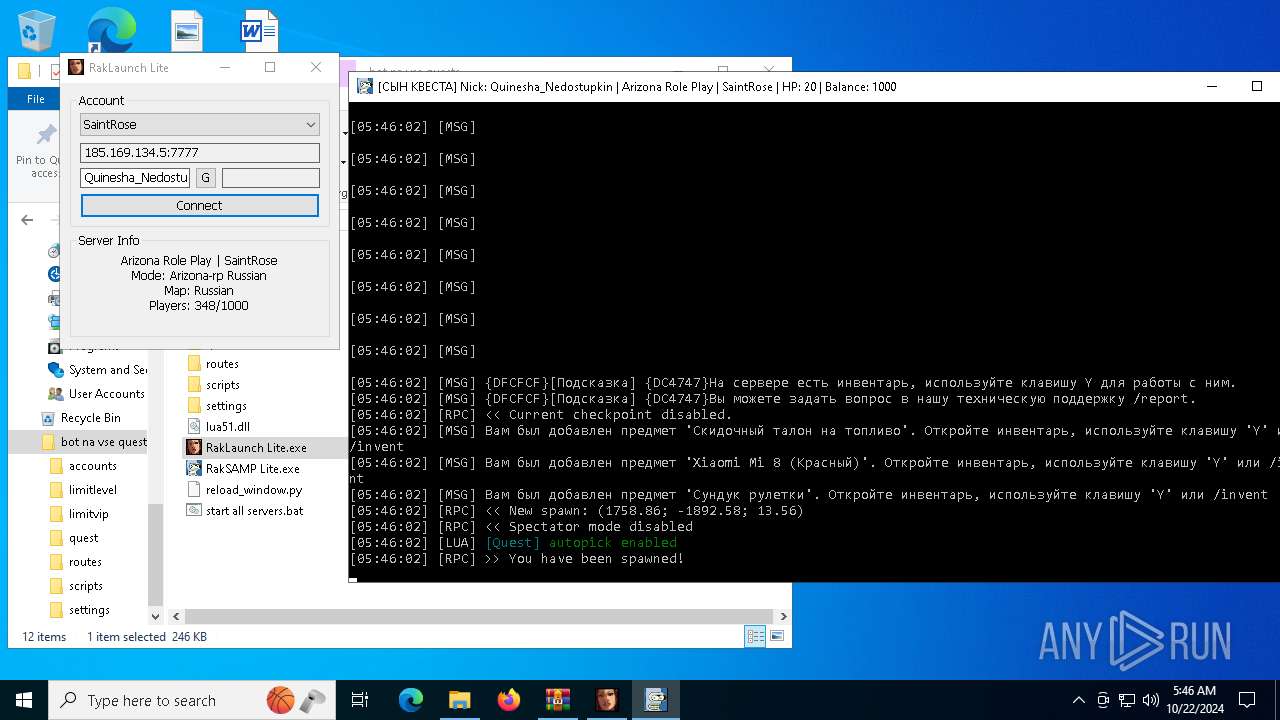Select RakSAMP Lite.exe file
This screenshot has height=720, width=1280.
[x=252, y=469]
